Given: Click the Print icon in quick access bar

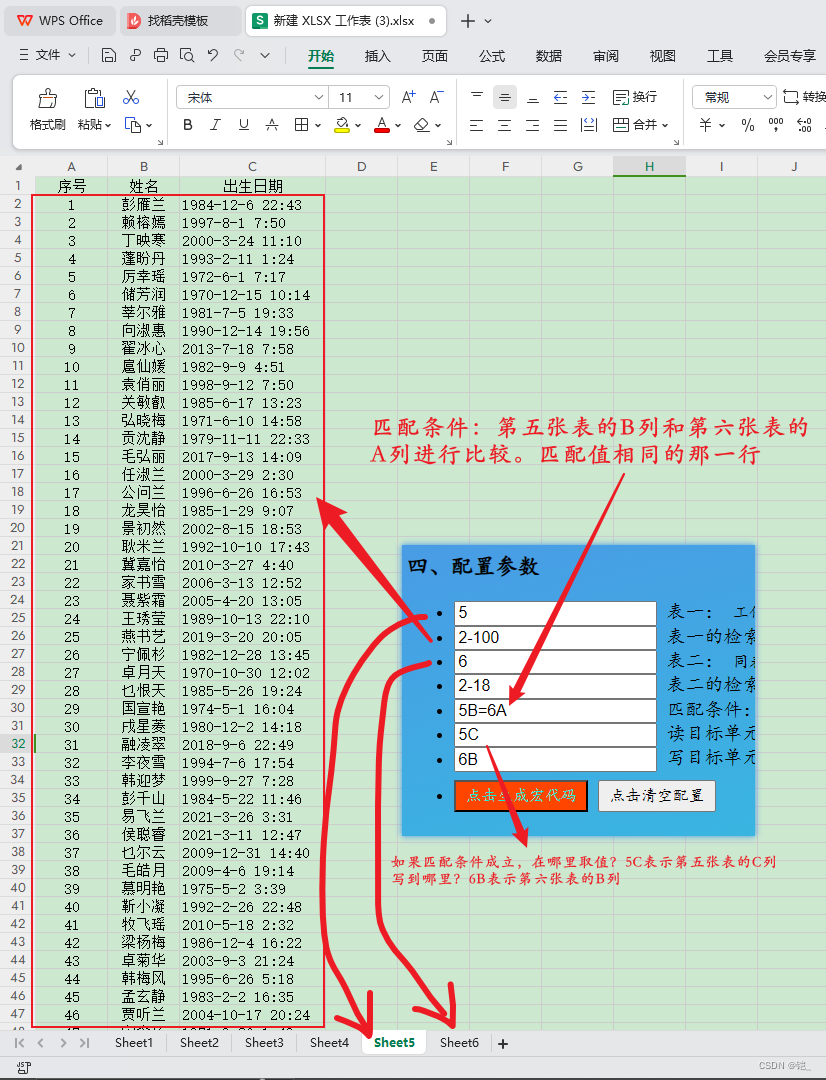Looking at the screenshot, I should pos(161,56).
